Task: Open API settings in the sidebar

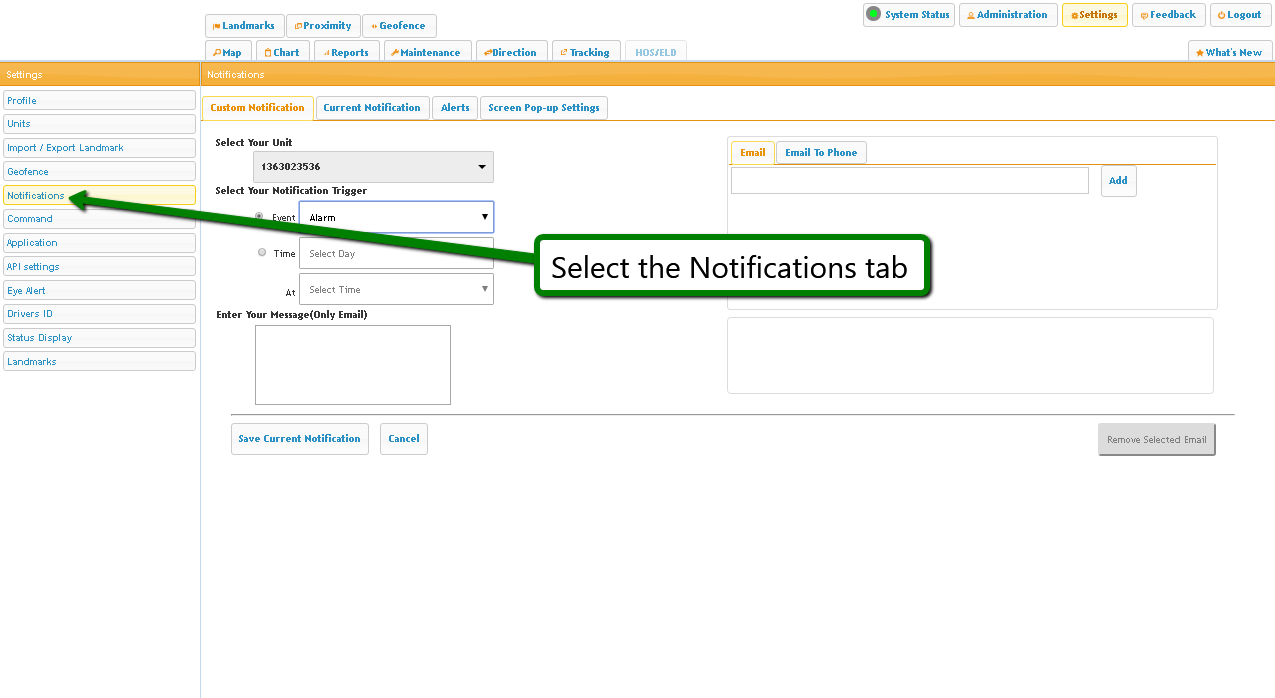Action: 99,267
